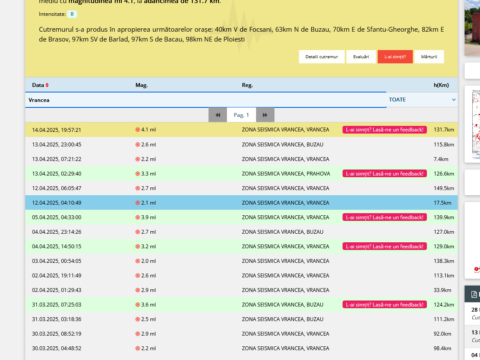The width and height of the screenshot is (480, 360).
Task: Click the 7.4km depth value
Action: tap(441, 159)
